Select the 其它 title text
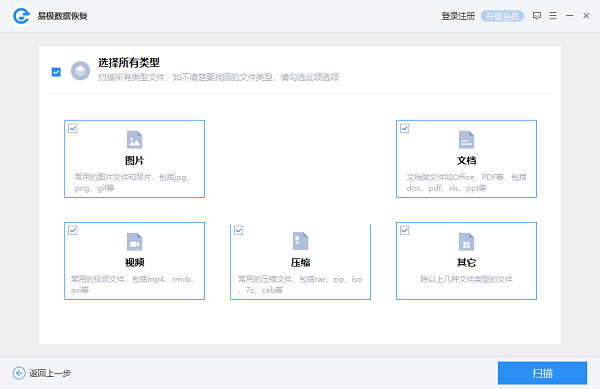Image resolution: width=600 pixels, height=389 pixels. 466,262
